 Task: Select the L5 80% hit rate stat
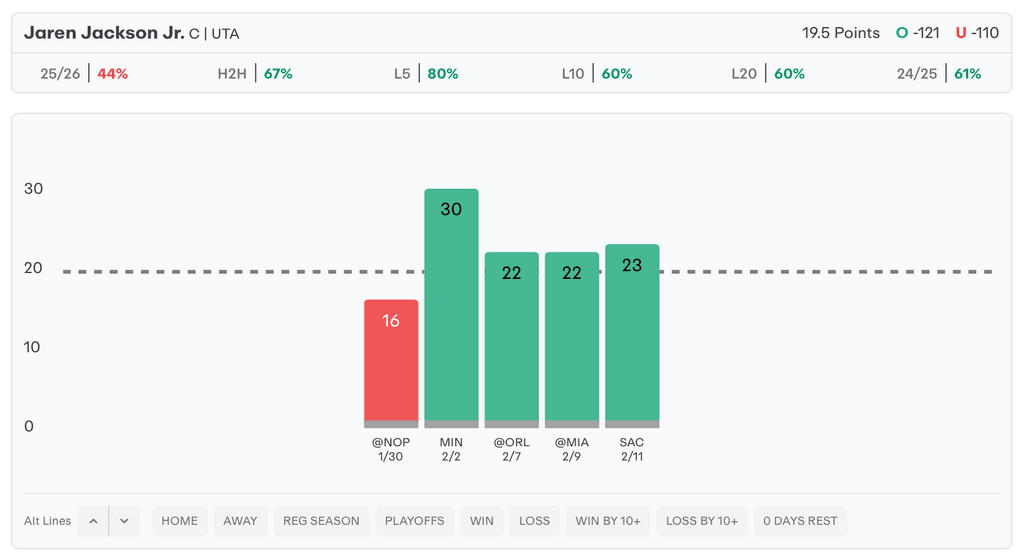[x=426, y=74]
